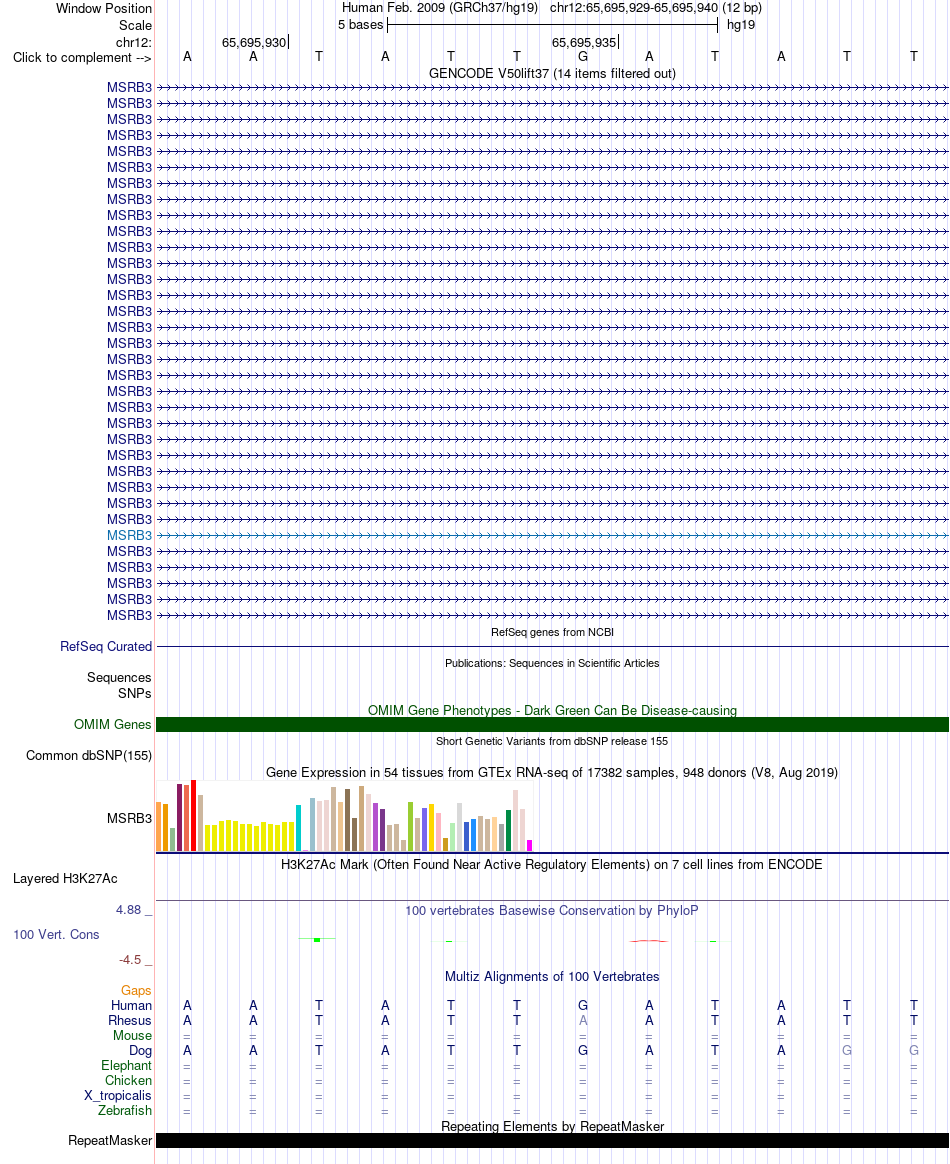Click the '5 bases' scale bar label

[361, 25]
